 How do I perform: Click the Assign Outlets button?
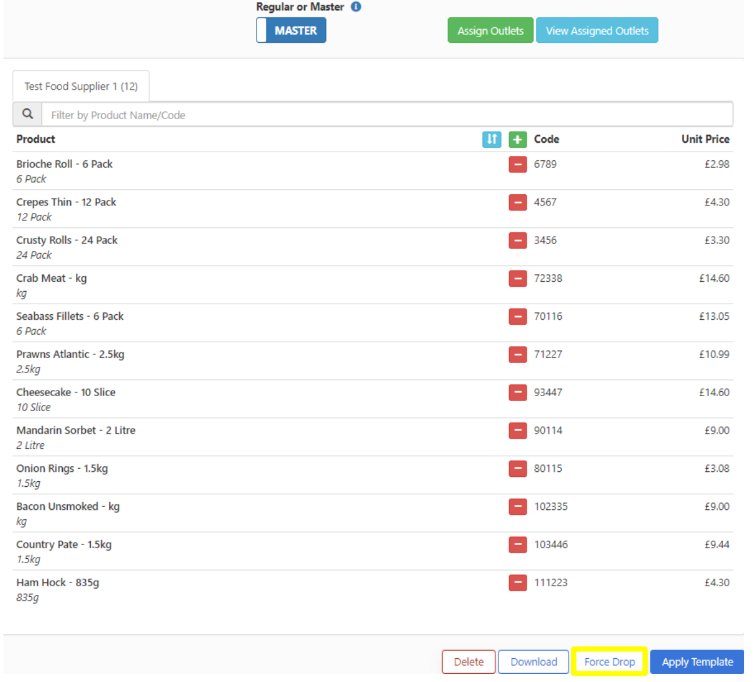tap(490, 31)
